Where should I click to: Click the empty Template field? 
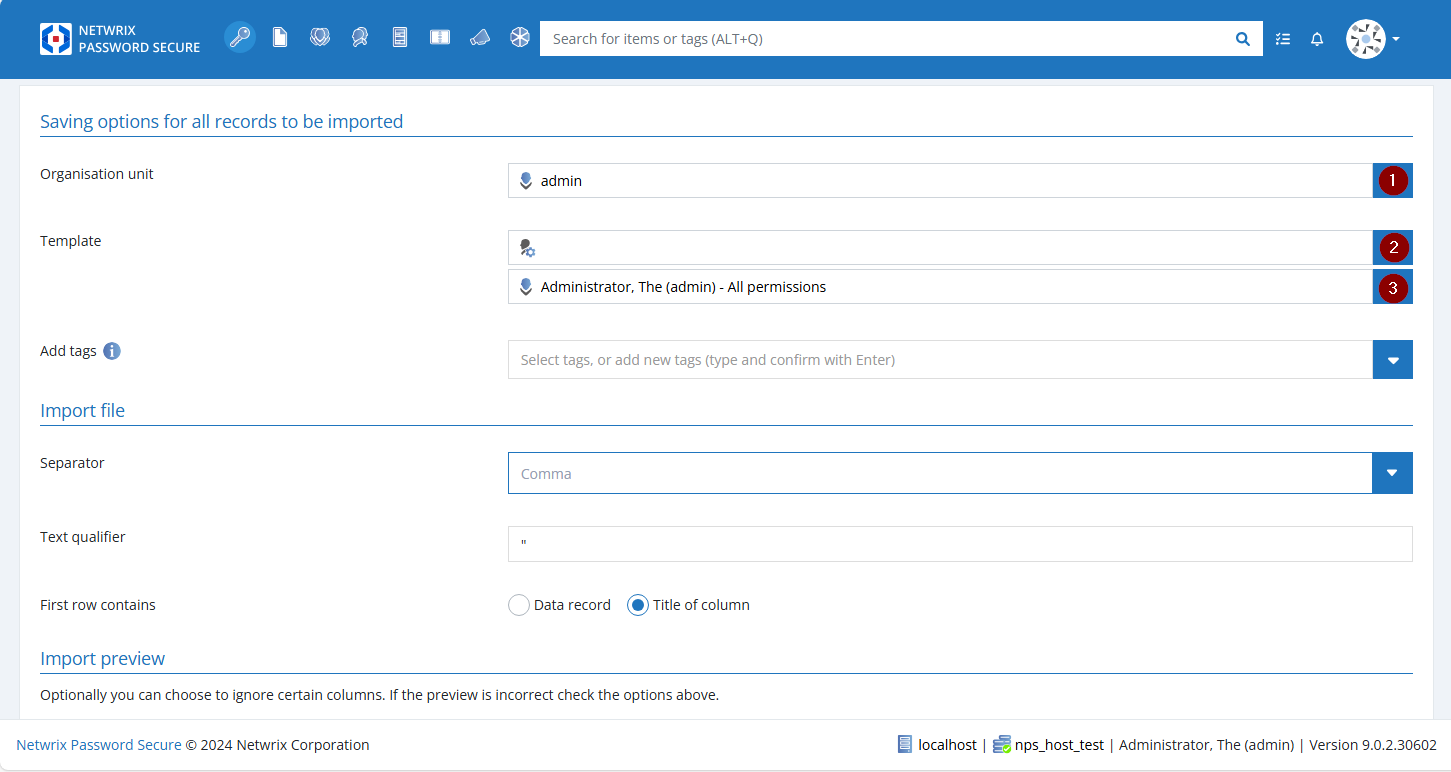(x=940, y=248)
